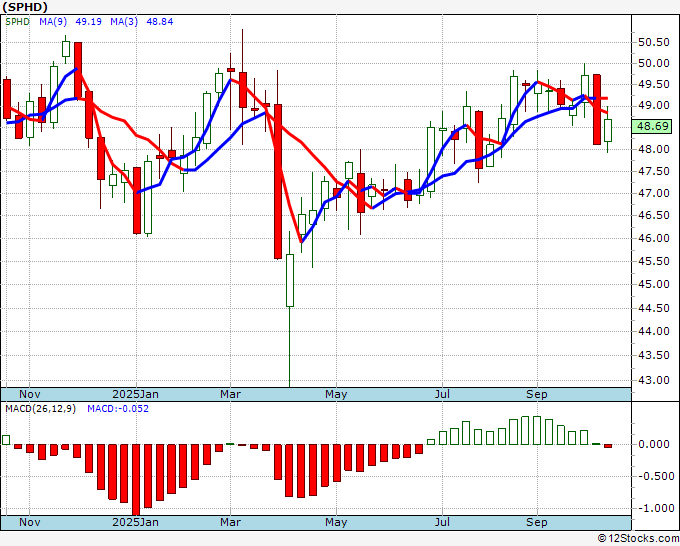Click the 49.50 price axis label

pyautogui.click(x=654, y=84)
